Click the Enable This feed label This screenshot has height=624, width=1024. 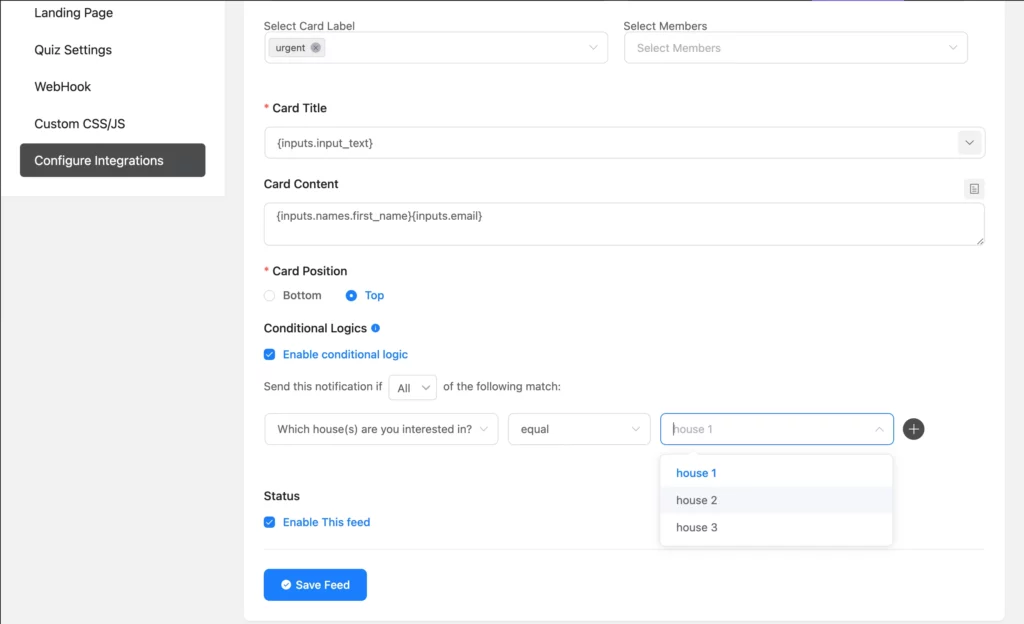pyautogui.click(x=326, y=522)
